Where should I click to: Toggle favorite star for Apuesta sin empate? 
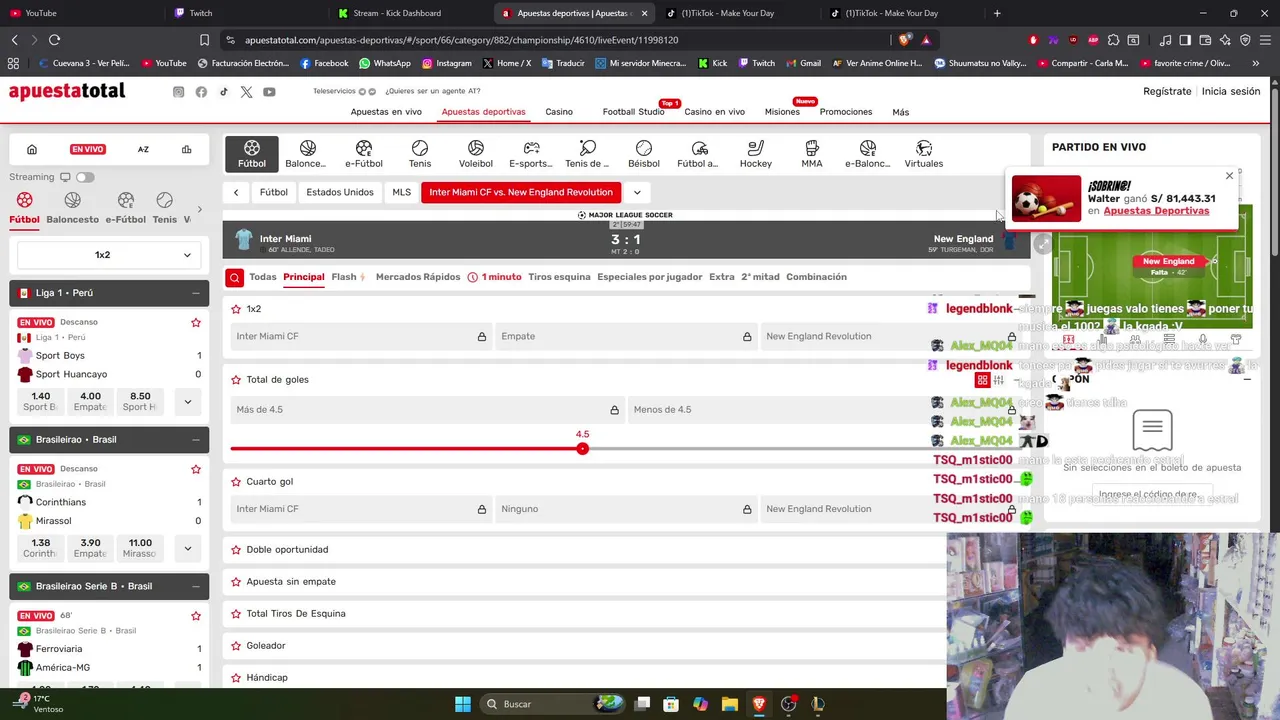click(x=236, y=582)
